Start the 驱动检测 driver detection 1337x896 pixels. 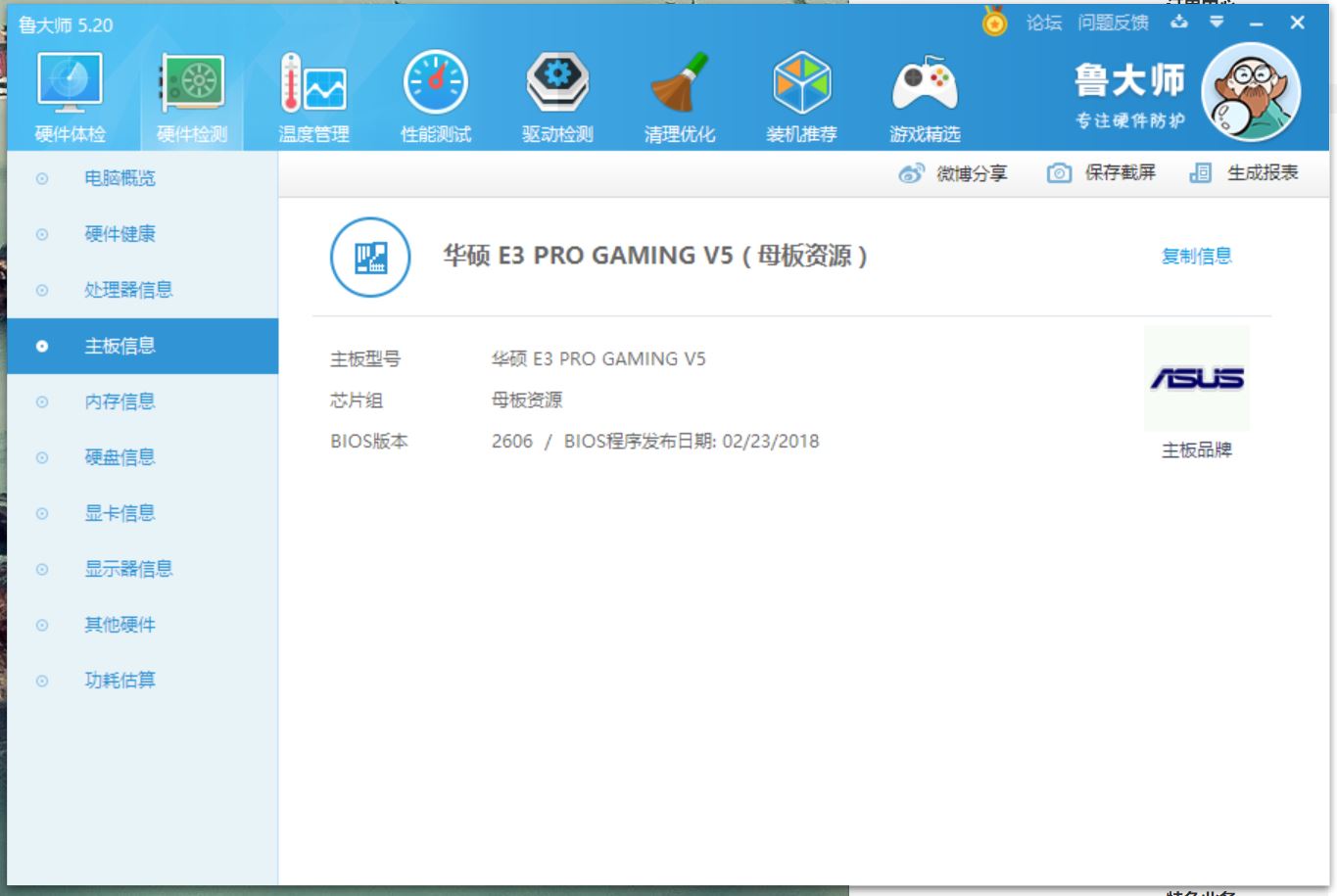(558, 93)
